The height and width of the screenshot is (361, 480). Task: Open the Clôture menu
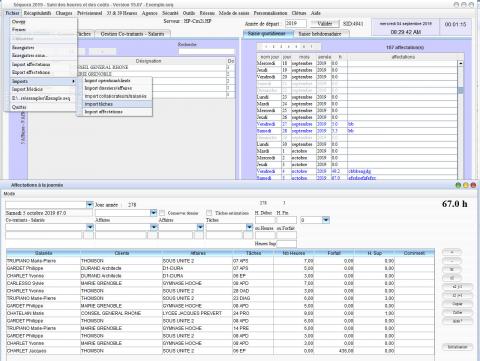click(x=299, y=13)
